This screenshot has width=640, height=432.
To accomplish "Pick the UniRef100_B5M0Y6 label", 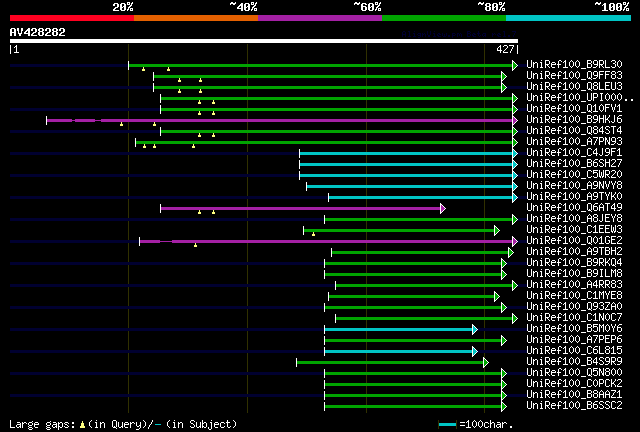I will (x=574, y=329).
